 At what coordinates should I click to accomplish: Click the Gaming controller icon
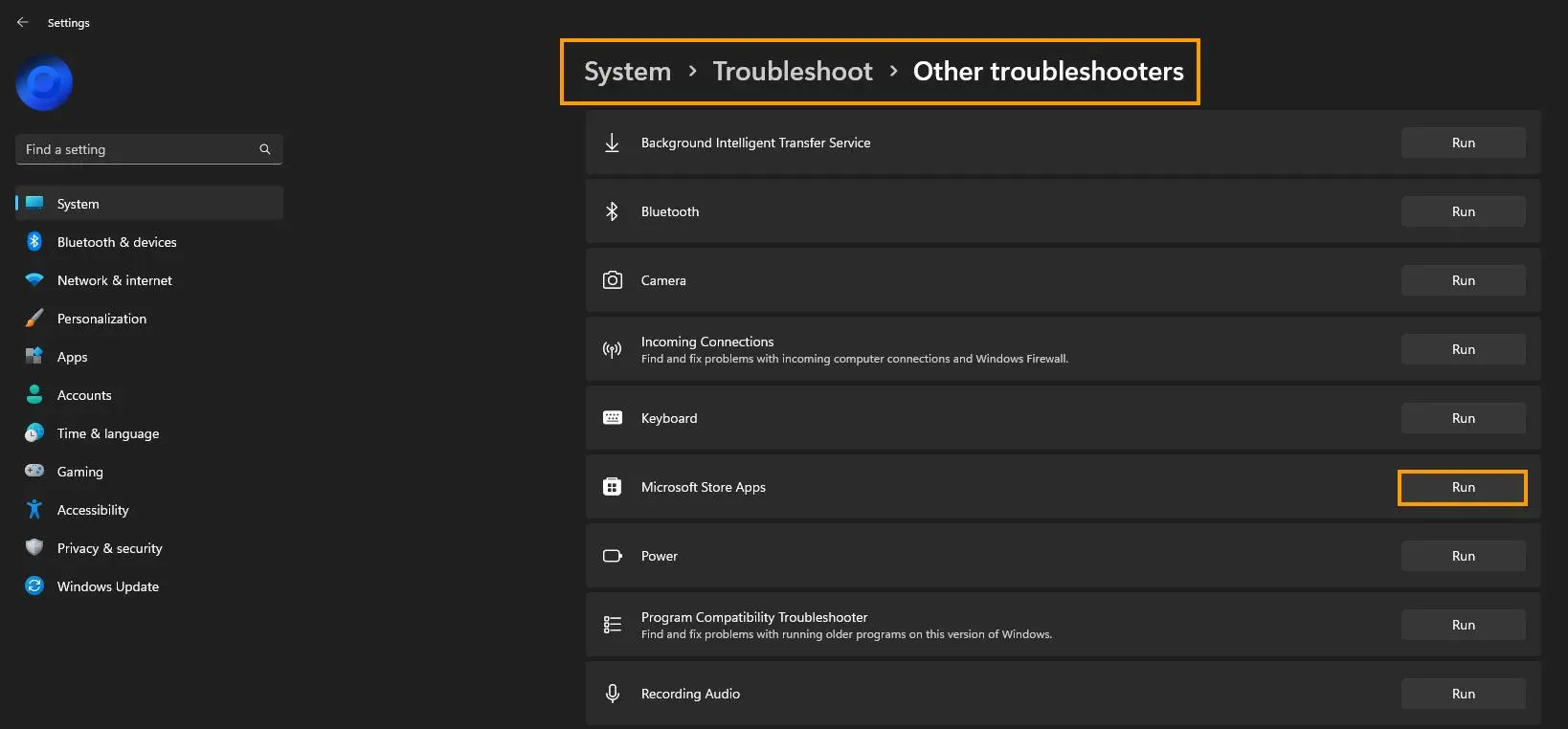tap(34, 471)
